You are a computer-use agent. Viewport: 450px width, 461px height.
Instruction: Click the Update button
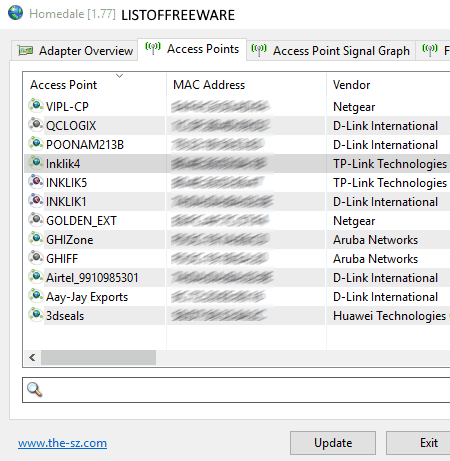tap(333, 443)
